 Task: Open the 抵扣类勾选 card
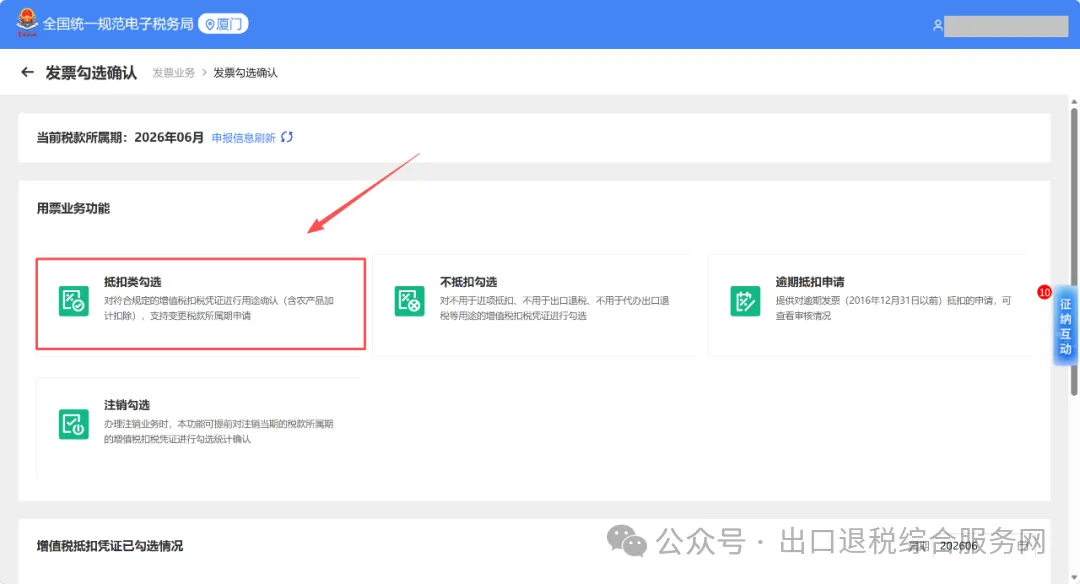[x=200, y=304]
